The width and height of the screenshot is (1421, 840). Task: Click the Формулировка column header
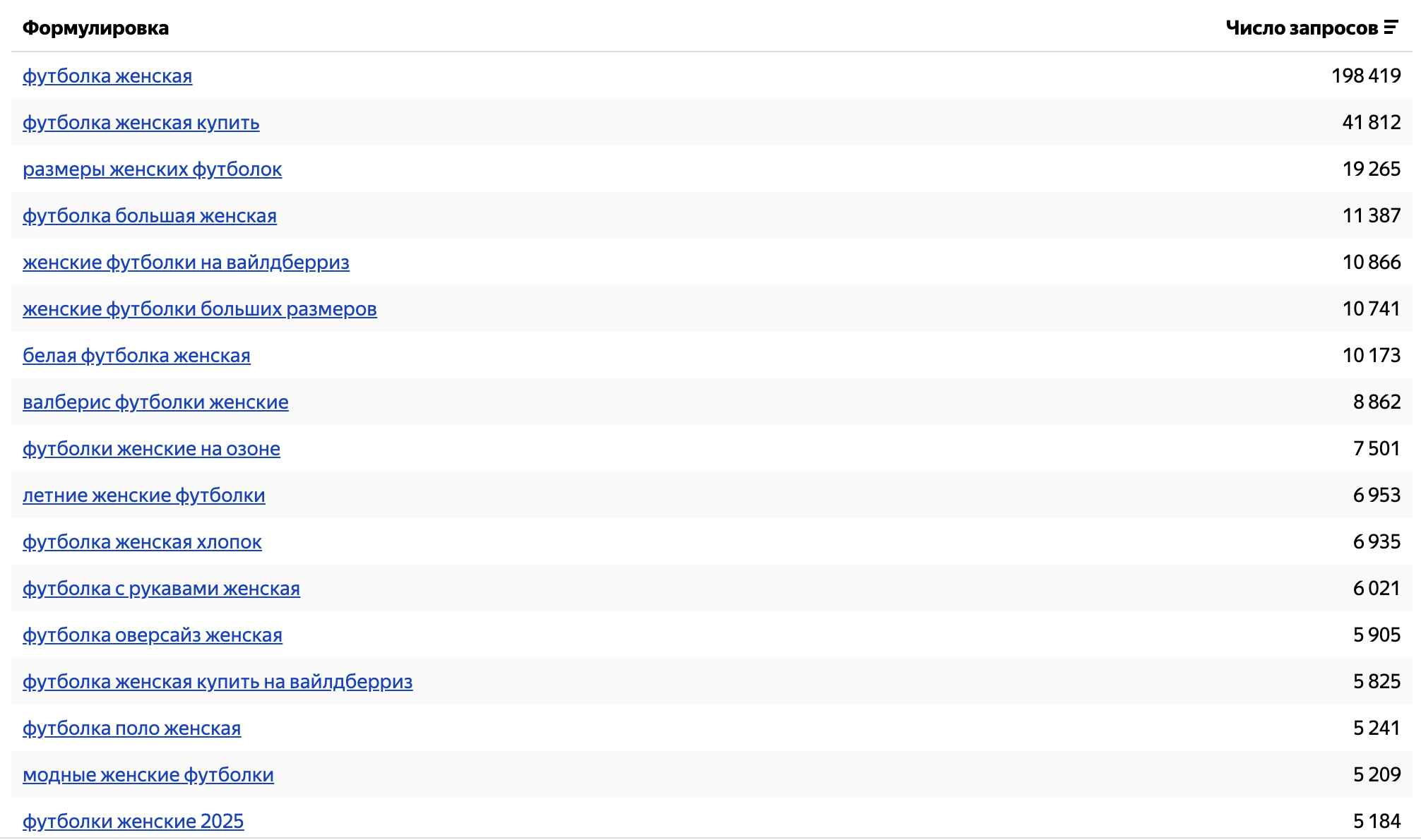[95, 28]
